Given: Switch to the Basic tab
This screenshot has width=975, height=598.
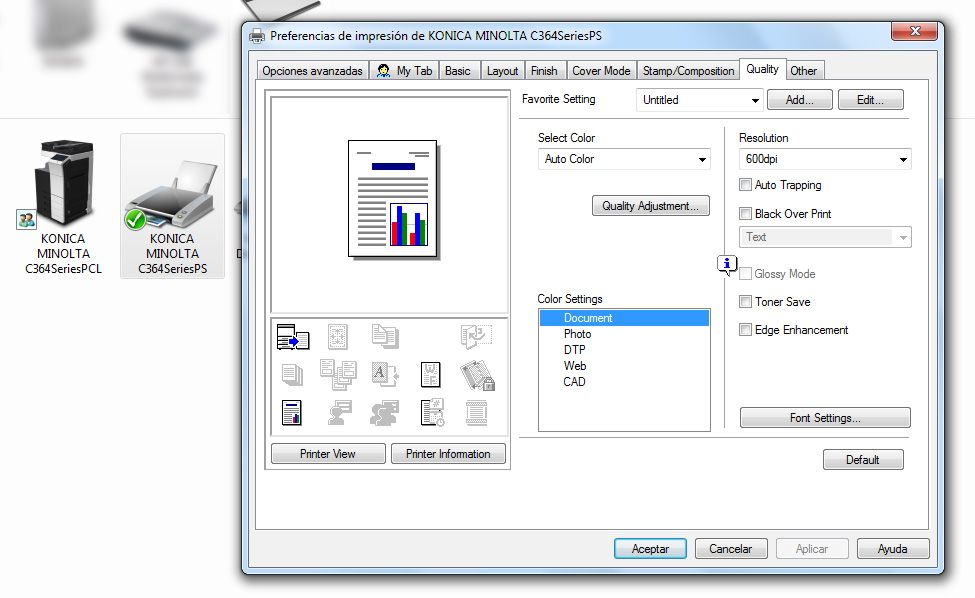Looking at the screenshot, I should pyautogui.click(x=458, y=71).
